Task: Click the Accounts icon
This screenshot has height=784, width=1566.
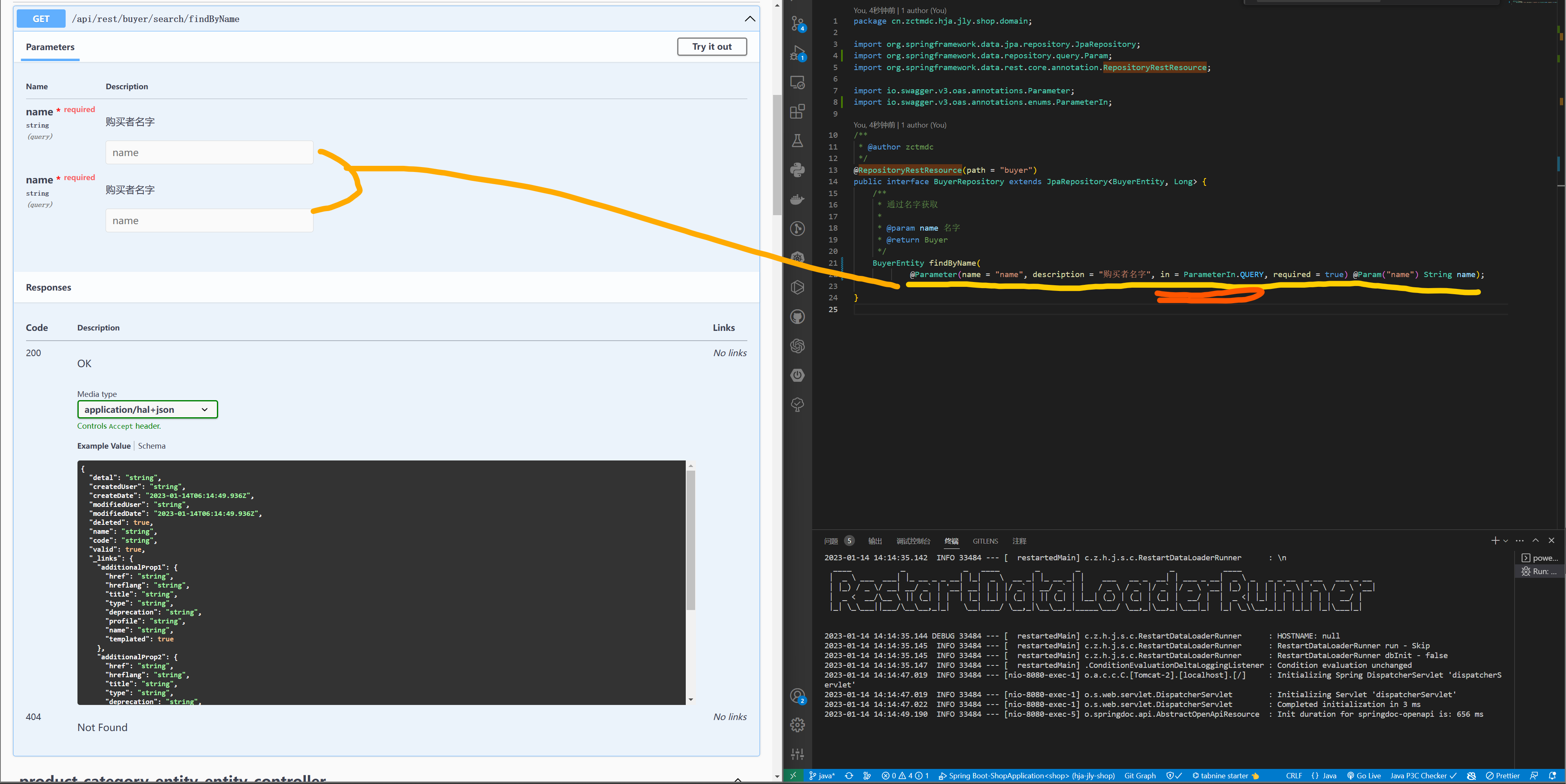Action: click(x=797, y=696)
